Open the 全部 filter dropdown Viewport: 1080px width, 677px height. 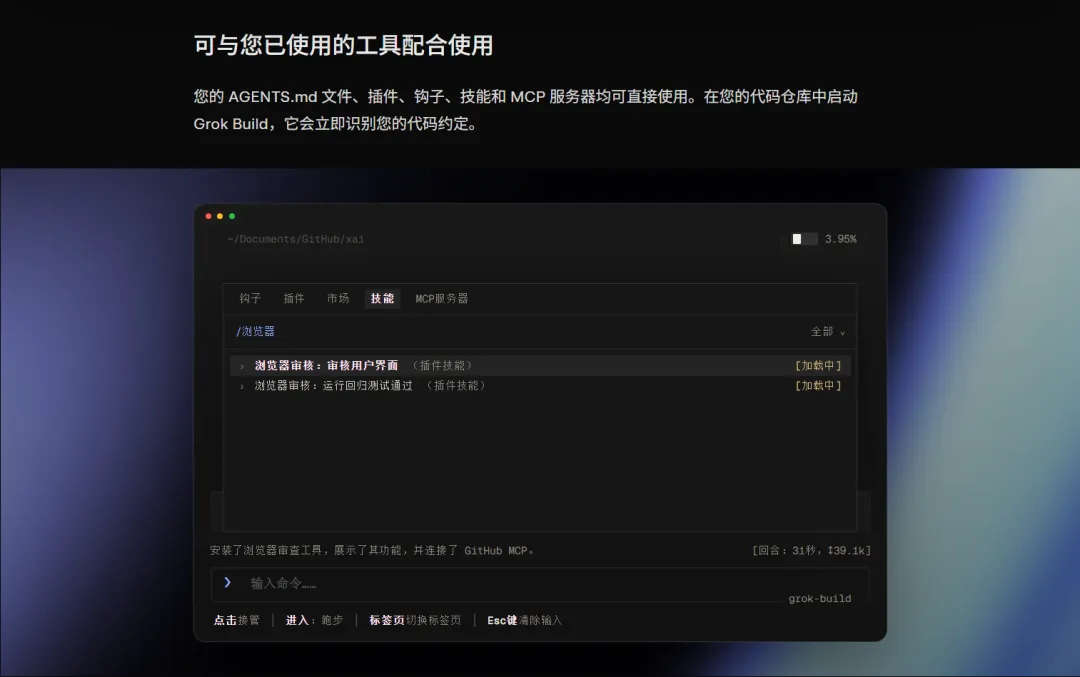tap(827, 332)
